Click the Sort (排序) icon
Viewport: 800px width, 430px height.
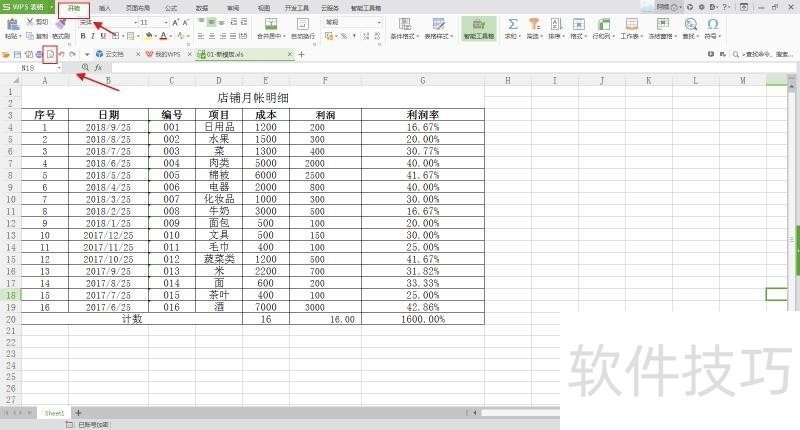coord(554,24)
